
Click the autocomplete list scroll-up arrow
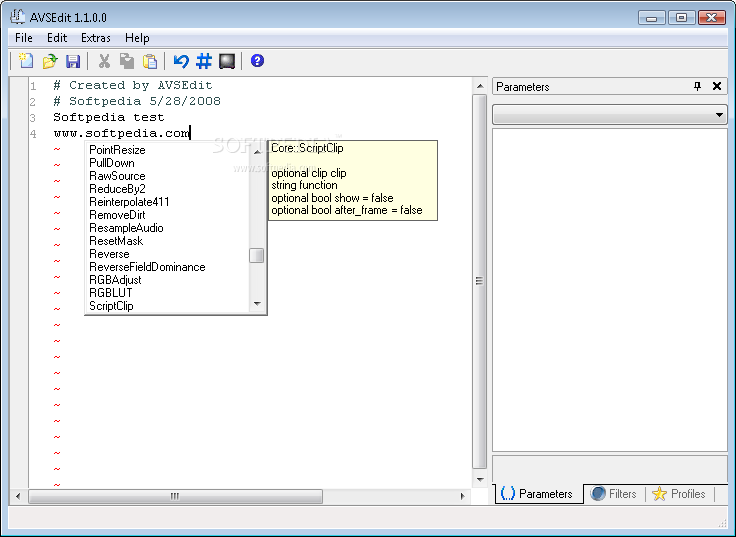pyautogui.click(x=257, y=152)
